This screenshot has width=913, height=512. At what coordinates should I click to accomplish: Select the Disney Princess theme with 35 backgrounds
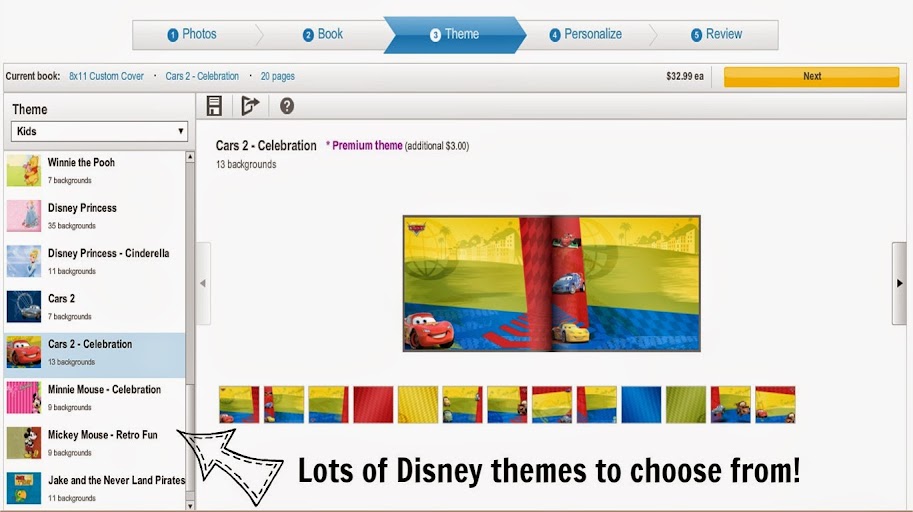[95, 216]
